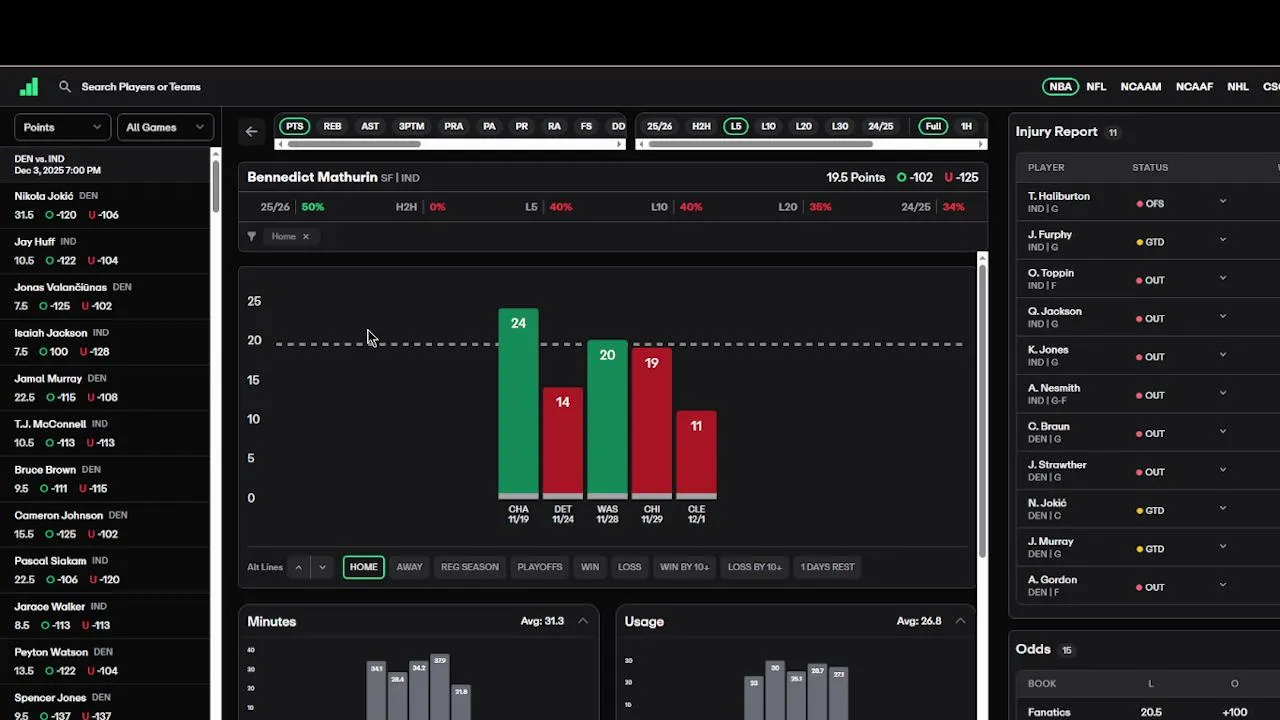The height and width of the screenshot is (720, 1280).
Task: Expand N. Jokić injury row
Action: point(1222,509)
